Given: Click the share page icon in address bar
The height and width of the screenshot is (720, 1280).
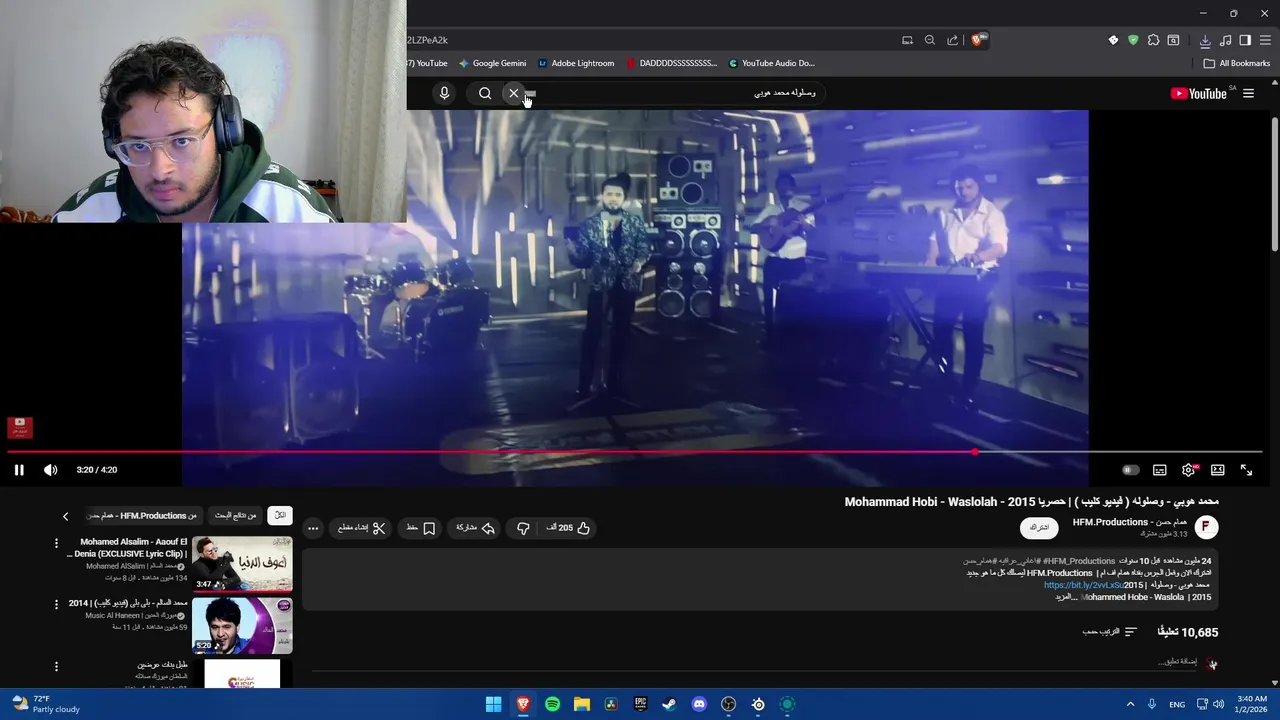Looking at the screenshot, I should [953, 40].
